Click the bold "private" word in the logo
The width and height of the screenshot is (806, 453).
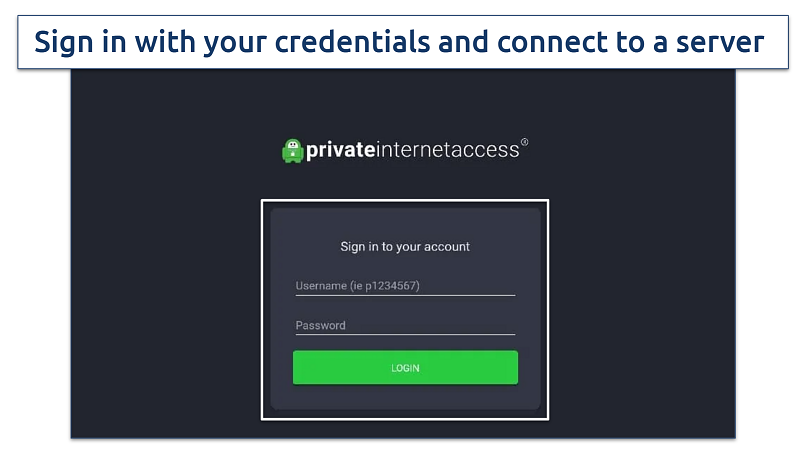tap(340, 150)
